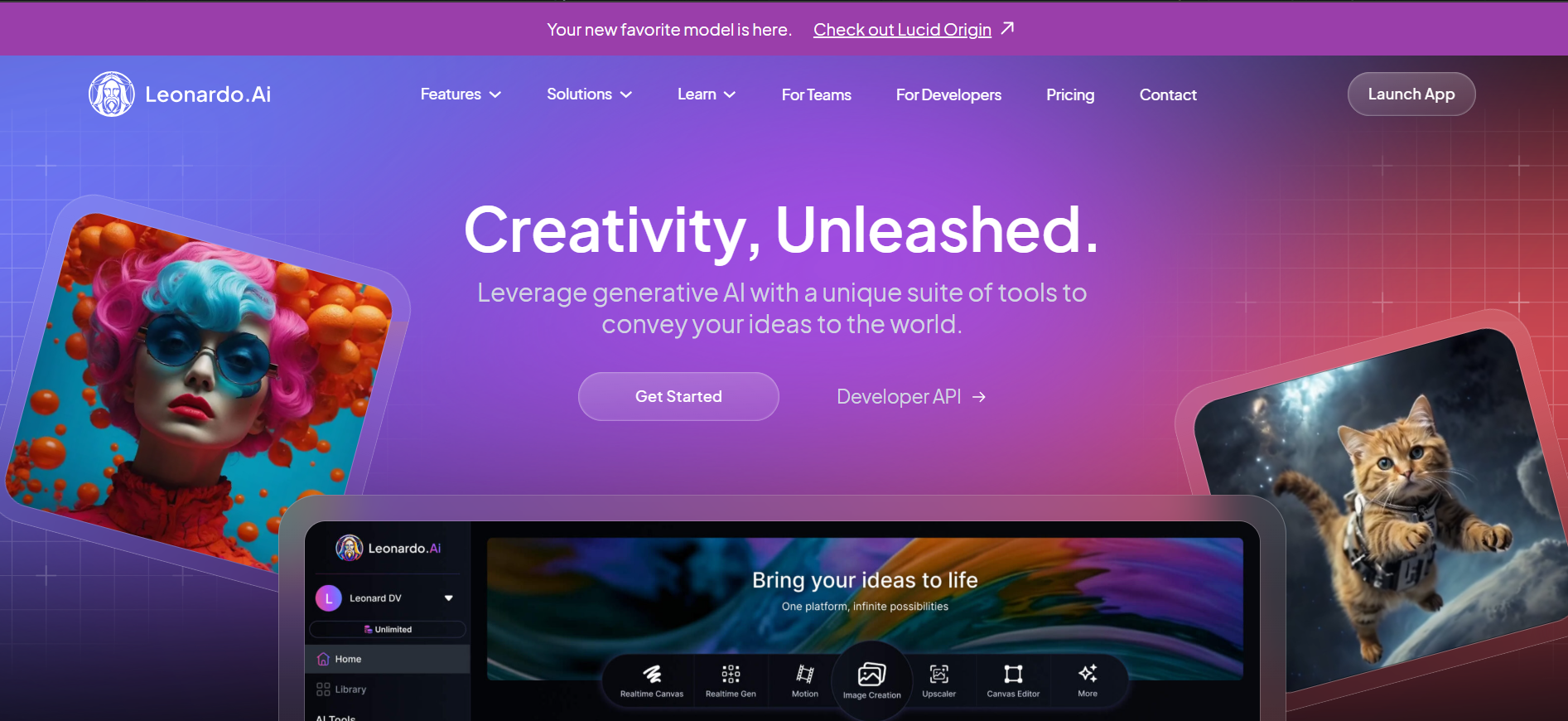
Task: Open the For Teams menu item
Action: pos(816,95)
